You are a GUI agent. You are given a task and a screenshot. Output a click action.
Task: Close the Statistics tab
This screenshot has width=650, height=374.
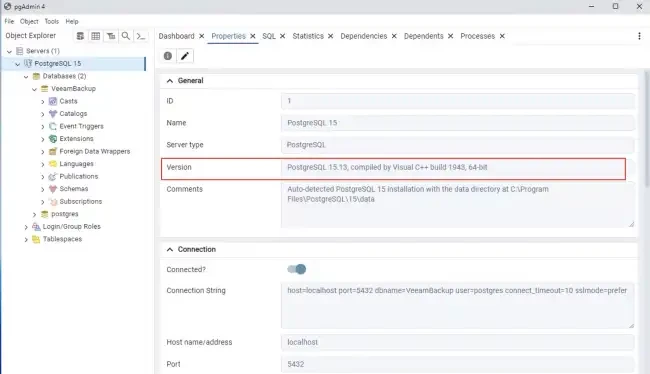(330, 36)
